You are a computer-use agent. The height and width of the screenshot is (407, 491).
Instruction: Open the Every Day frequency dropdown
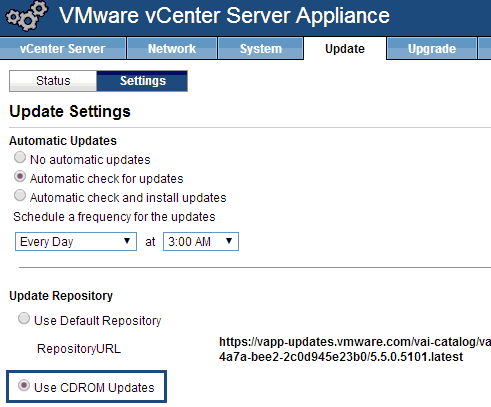[76, 241]
